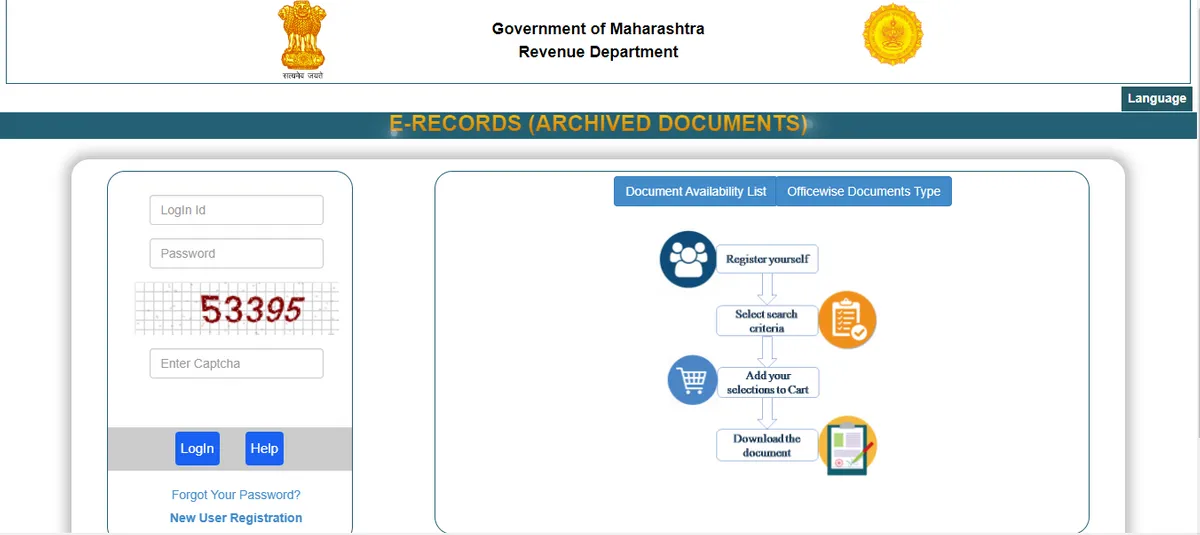This screenshot has height=535, width=1200.
Task: Go to New User Registration
Action: 236,518
